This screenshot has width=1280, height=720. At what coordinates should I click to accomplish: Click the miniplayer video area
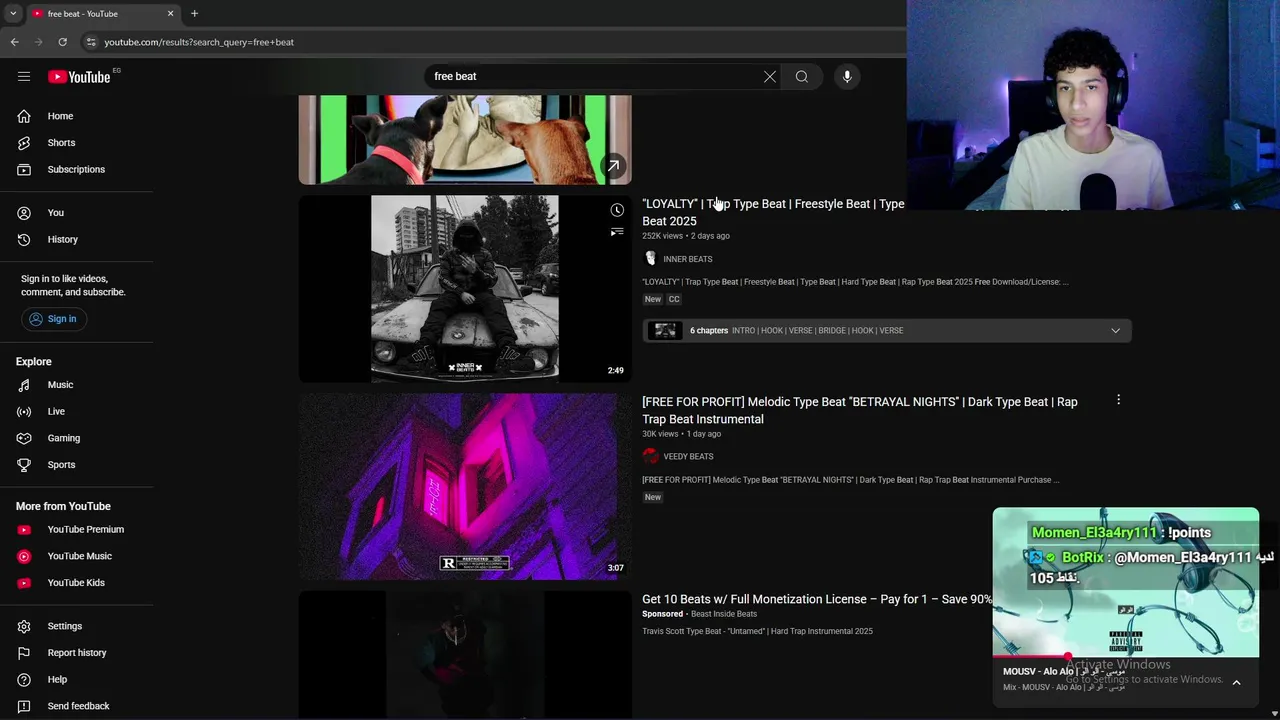pos(1126,582)
